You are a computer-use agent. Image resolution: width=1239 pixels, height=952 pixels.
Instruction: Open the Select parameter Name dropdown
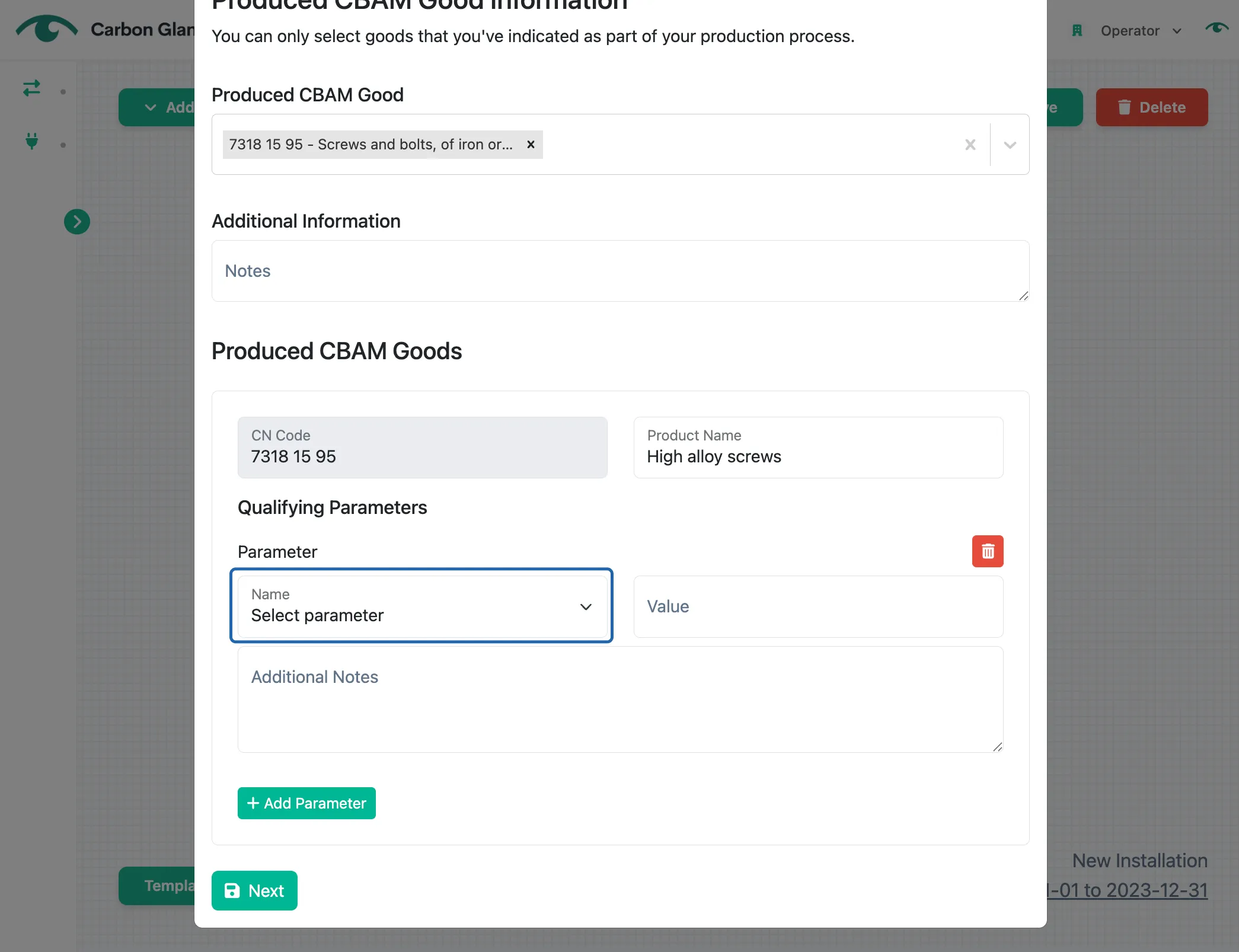click(421, 606)
